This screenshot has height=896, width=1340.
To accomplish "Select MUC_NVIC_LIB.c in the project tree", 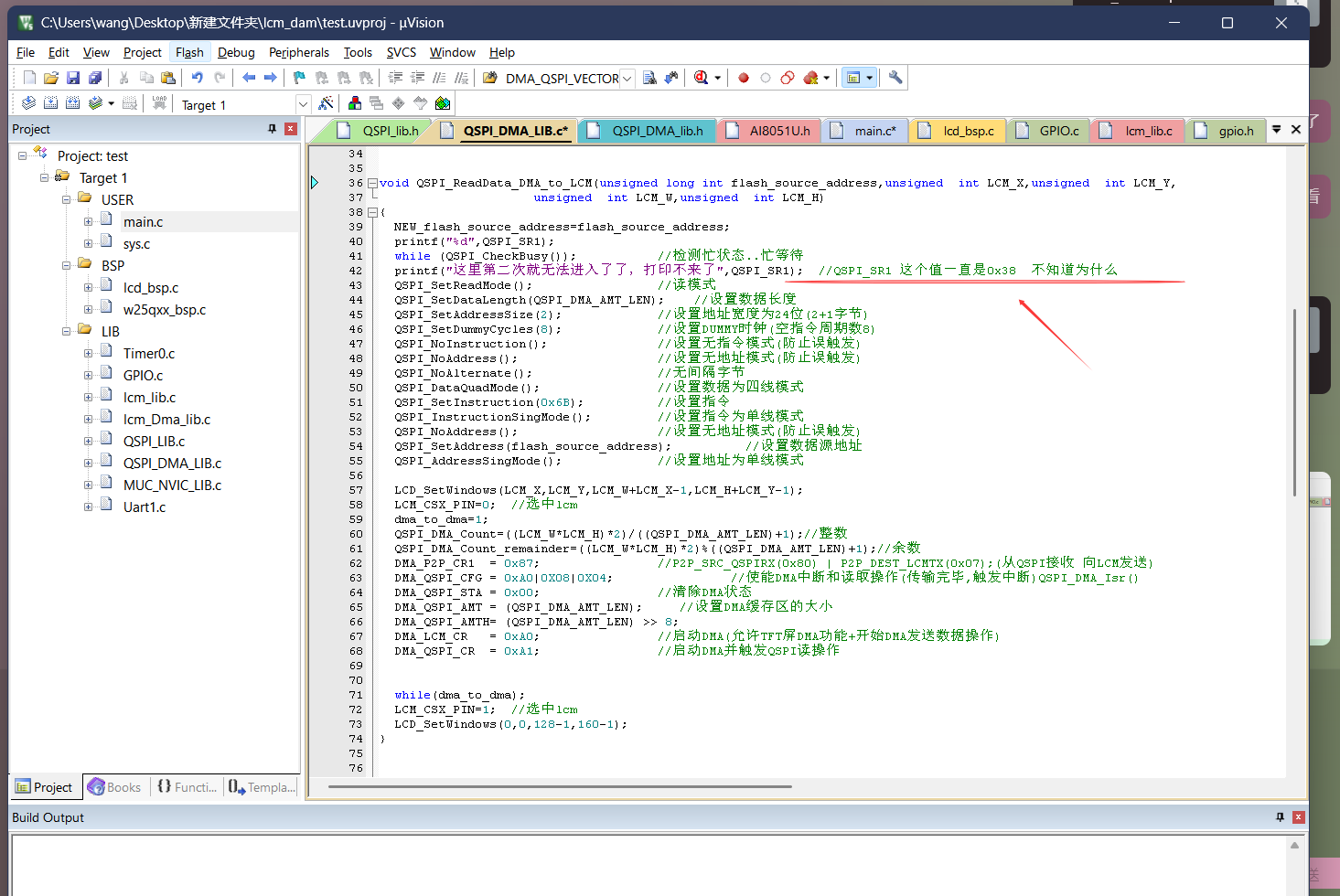I will pos(172,485).
